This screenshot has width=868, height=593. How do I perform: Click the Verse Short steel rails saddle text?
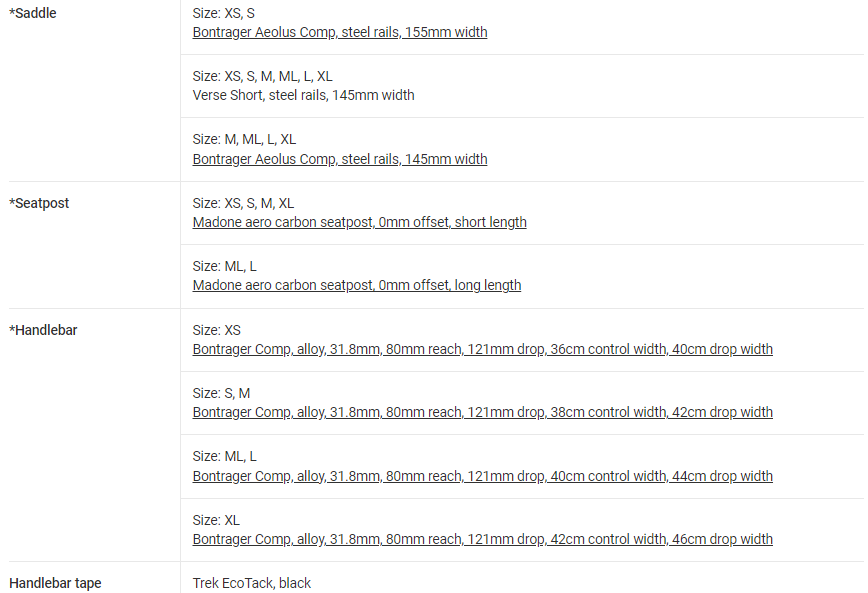click(303, 95)
